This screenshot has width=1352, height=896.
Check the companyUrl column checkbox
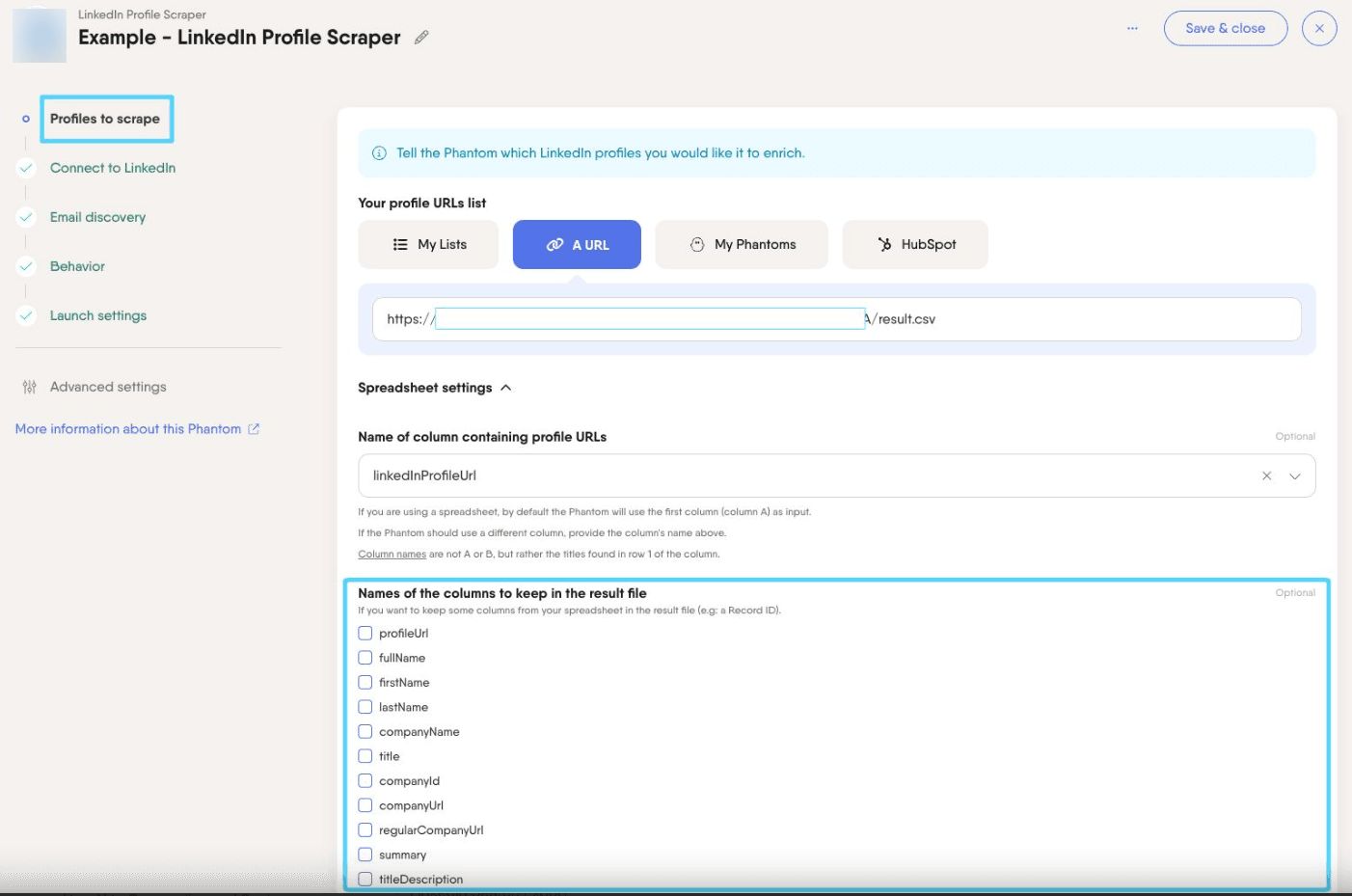click(x=365, y=805)
